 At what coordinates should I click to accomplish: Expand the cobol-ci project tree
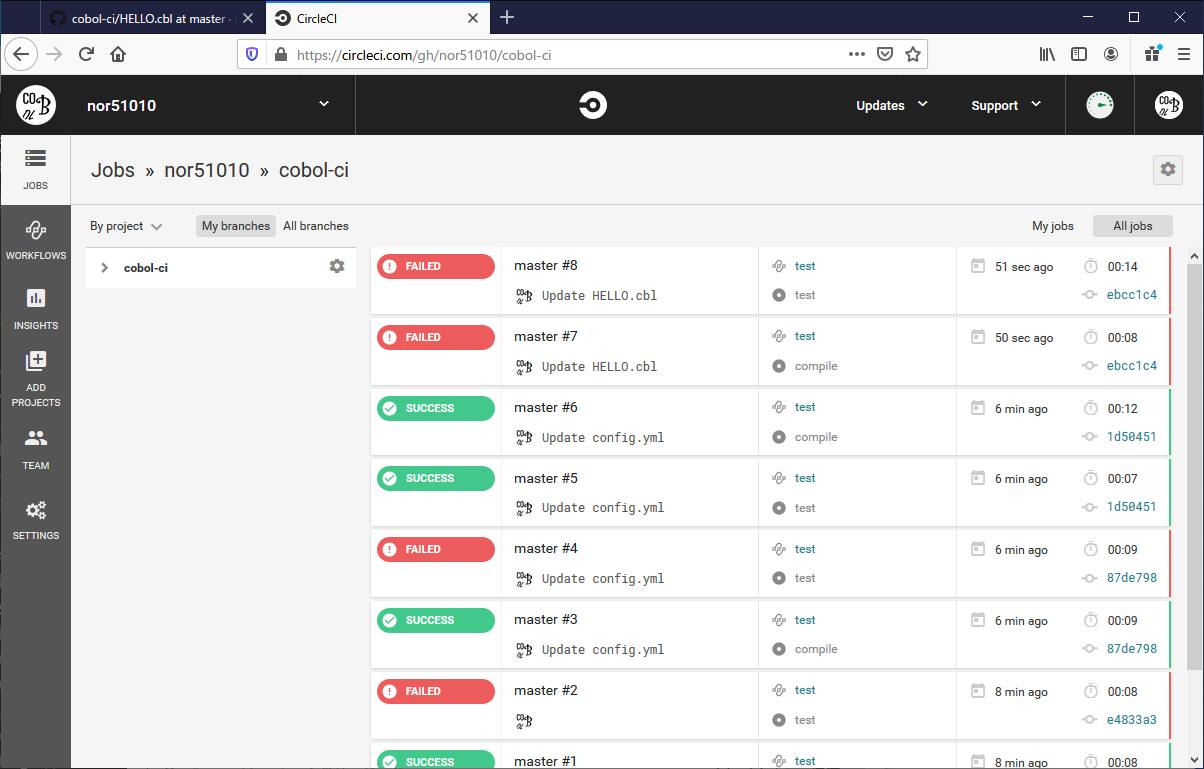point(104,268)
